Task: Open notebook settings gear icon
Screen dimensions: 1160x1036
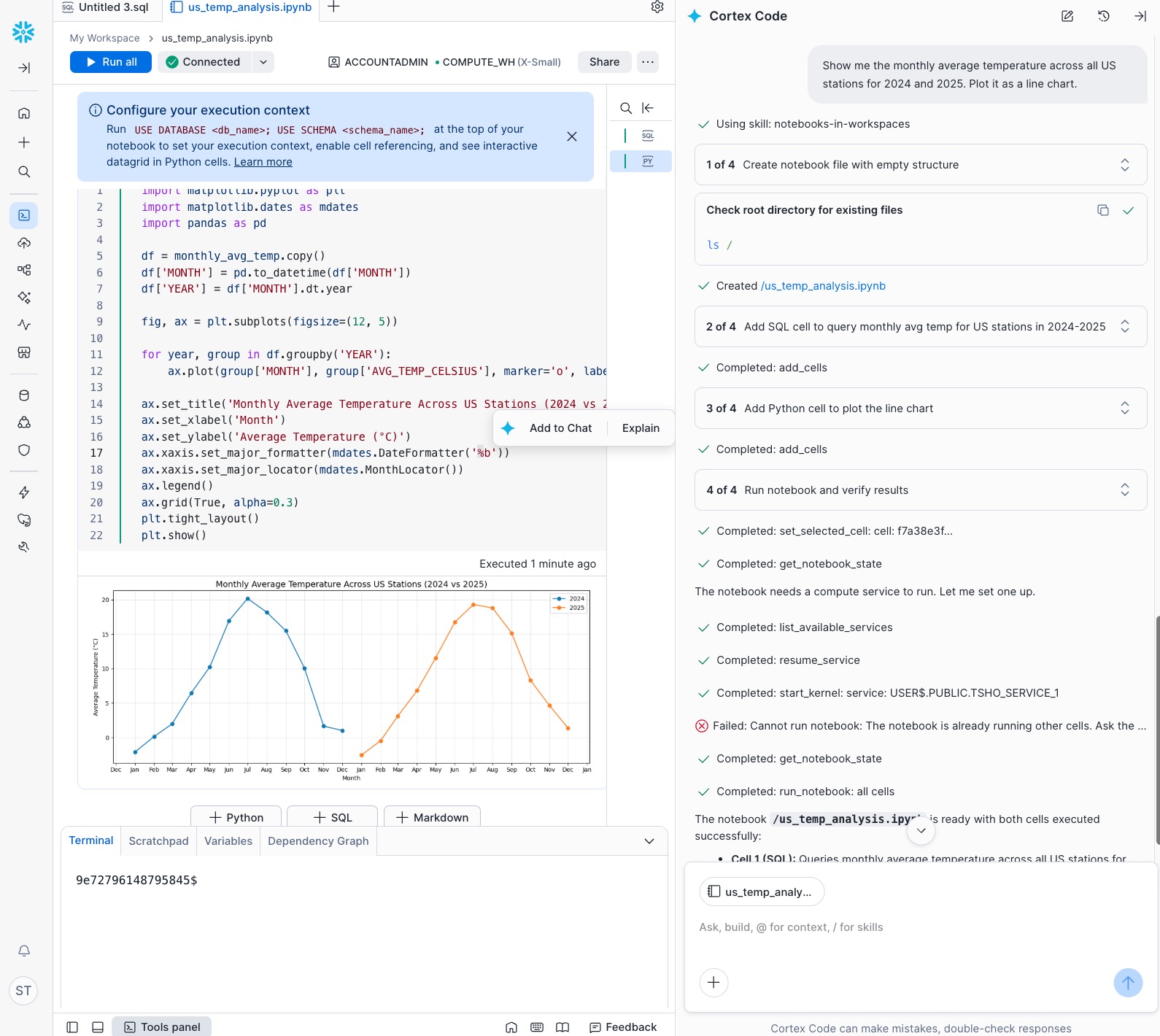Action: point(657,7)
